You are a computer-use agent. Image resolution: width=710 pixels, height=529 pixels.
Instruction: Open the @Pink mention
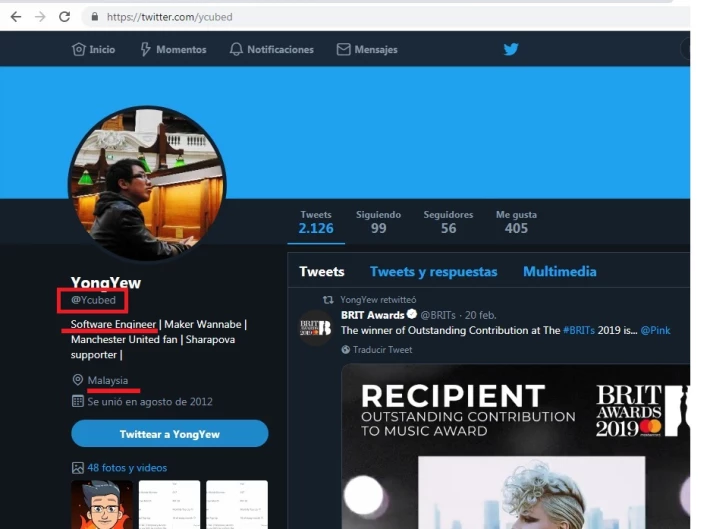(655, 330)
